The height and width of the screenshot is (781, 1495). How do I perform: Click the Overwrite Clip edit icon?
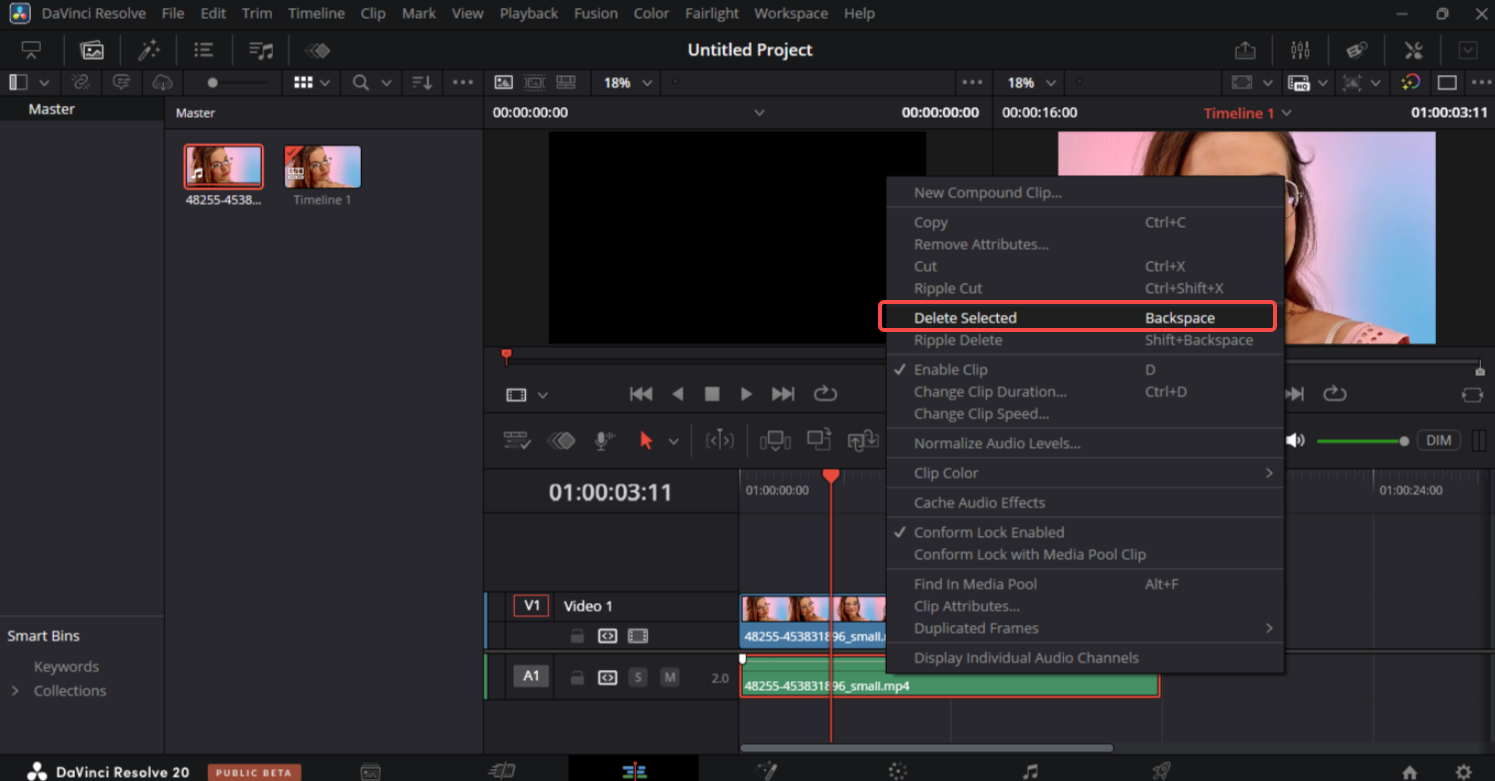tap(819, 441)
